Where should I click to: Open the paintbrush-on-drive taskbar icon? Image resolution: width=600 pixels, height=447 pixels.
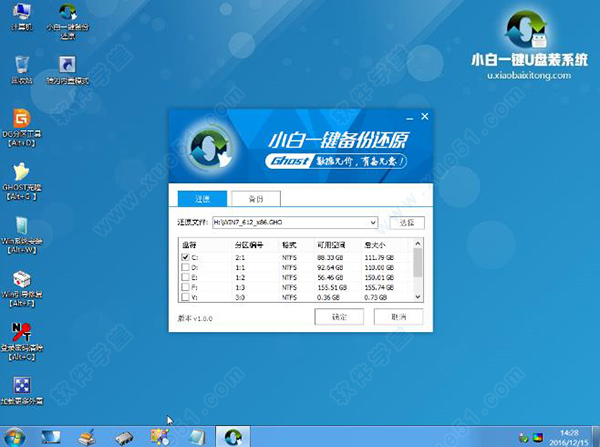[x=86, y=437]
